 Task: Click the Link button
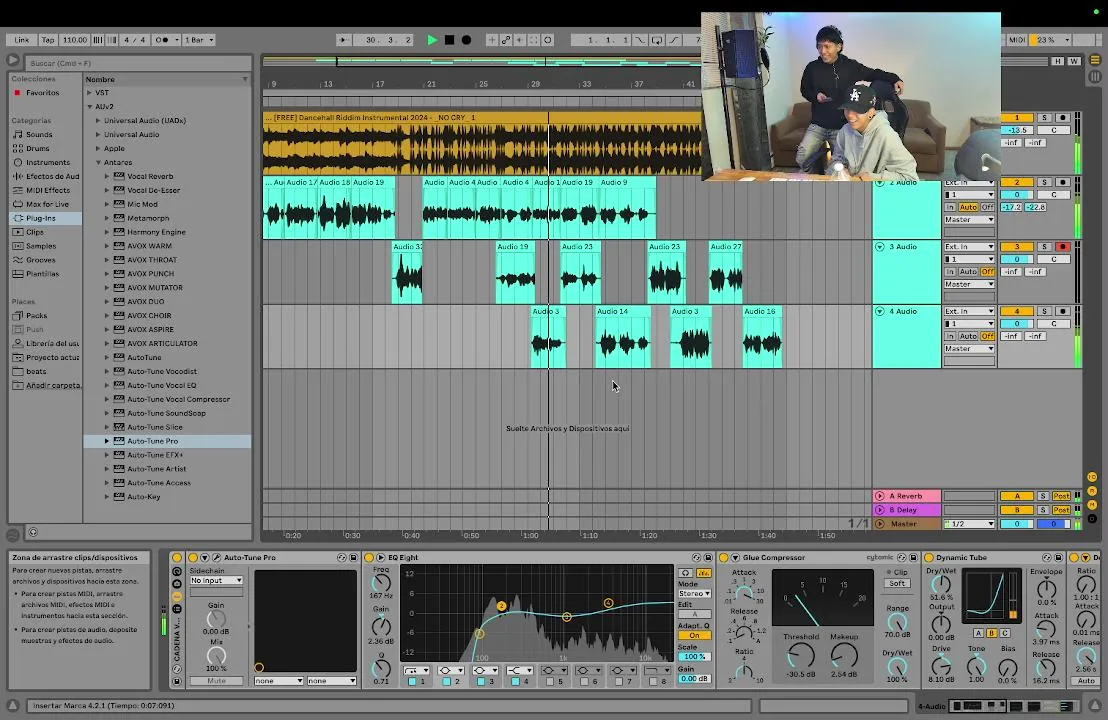tap(21, 40)
